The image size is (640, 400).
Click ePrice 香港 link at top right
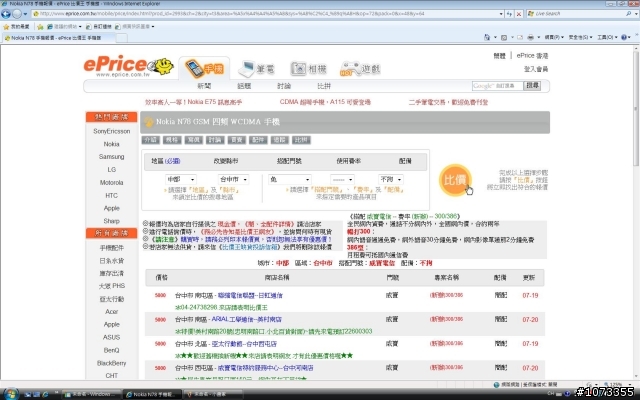click(x=532, y=56)
